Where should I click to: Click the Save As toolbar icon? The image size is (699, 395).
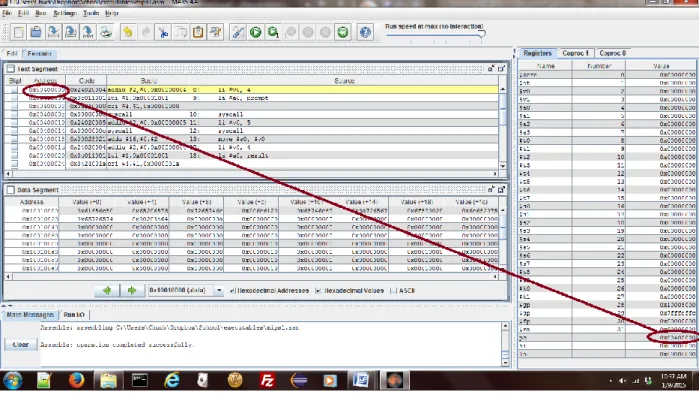(x=71, y=32)
